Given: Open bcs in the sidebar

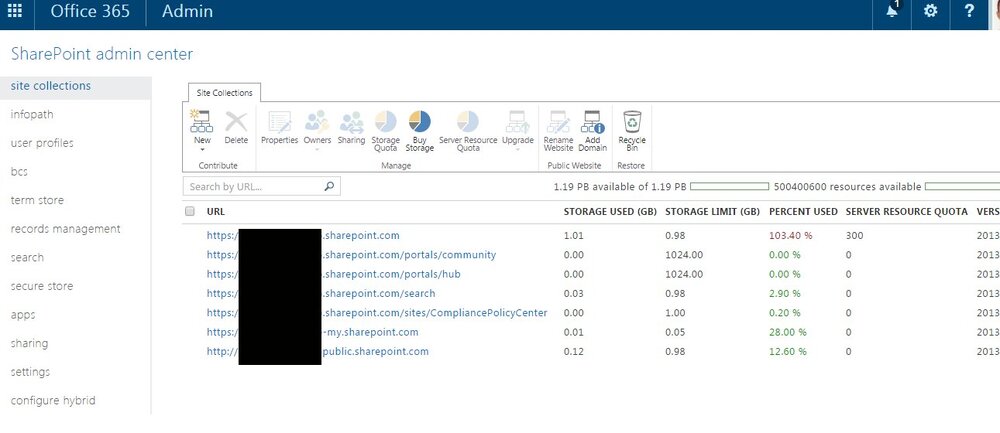Looking at the screenshot, I should click(x=19, y=172).
